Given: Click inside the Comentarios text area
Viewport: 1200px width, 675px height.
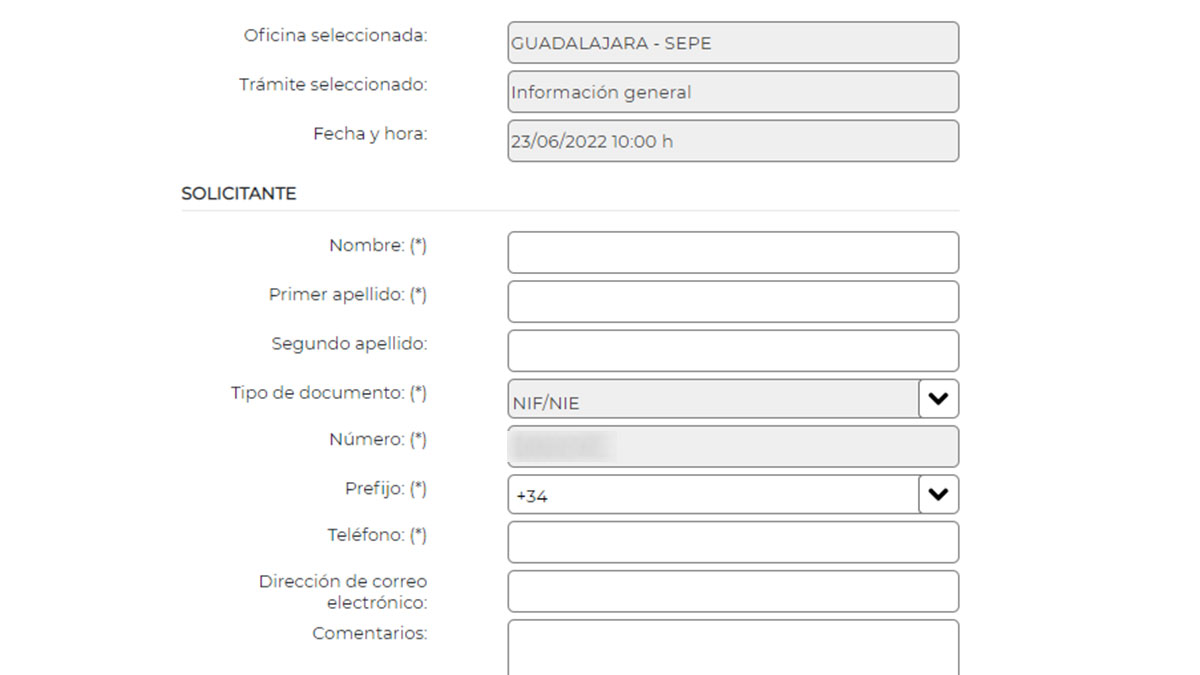Looking at the screenshot, I should click(x=732, y=647).
